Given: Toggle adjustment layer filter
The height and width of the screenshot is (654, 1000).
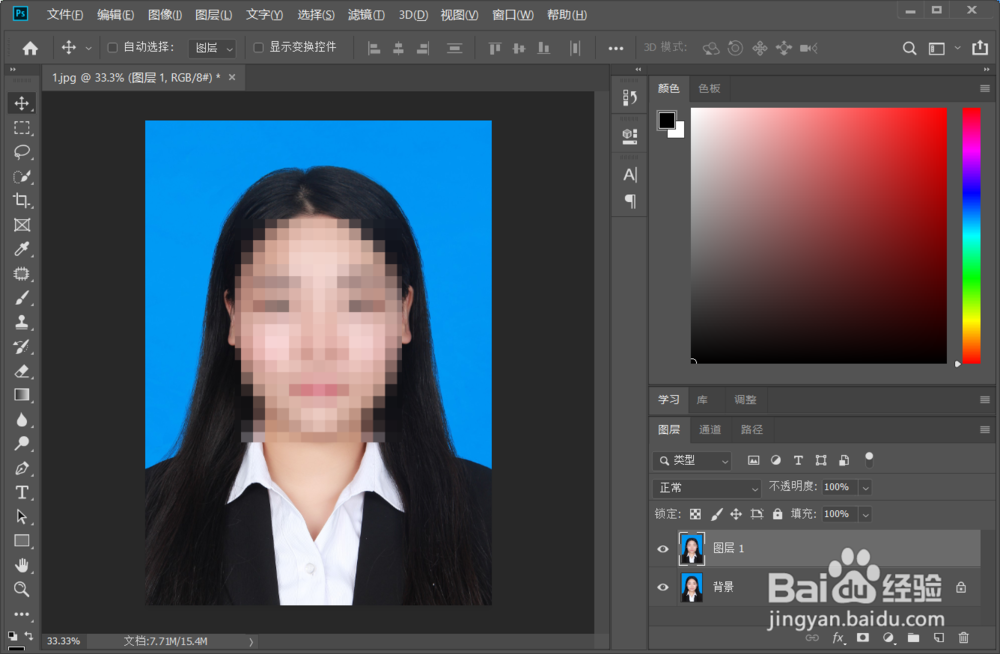Looking at the screenshot, I should coord(776,460).
